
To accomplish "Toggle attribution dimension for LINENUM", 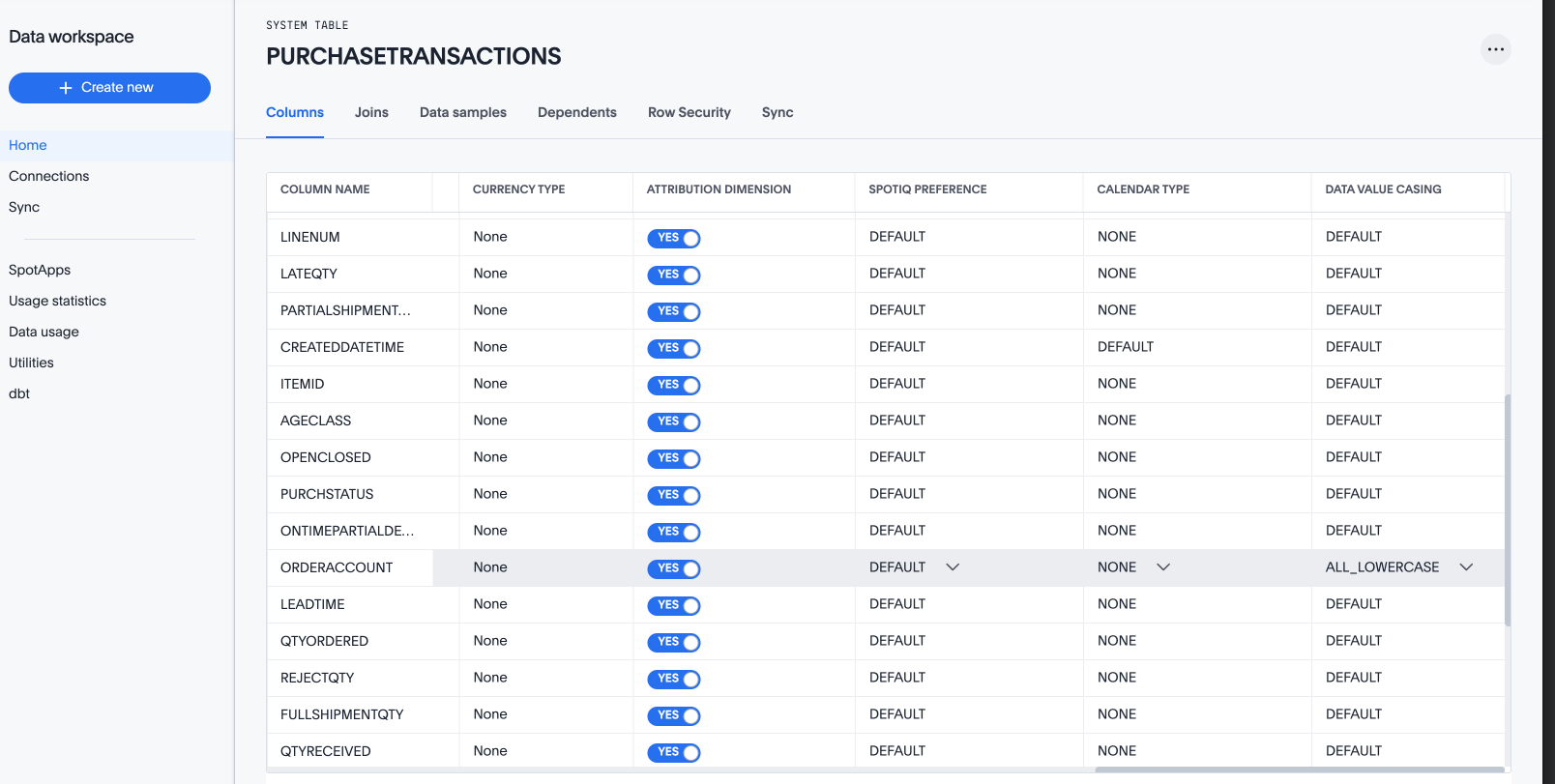I will click(x=673, y=238).
